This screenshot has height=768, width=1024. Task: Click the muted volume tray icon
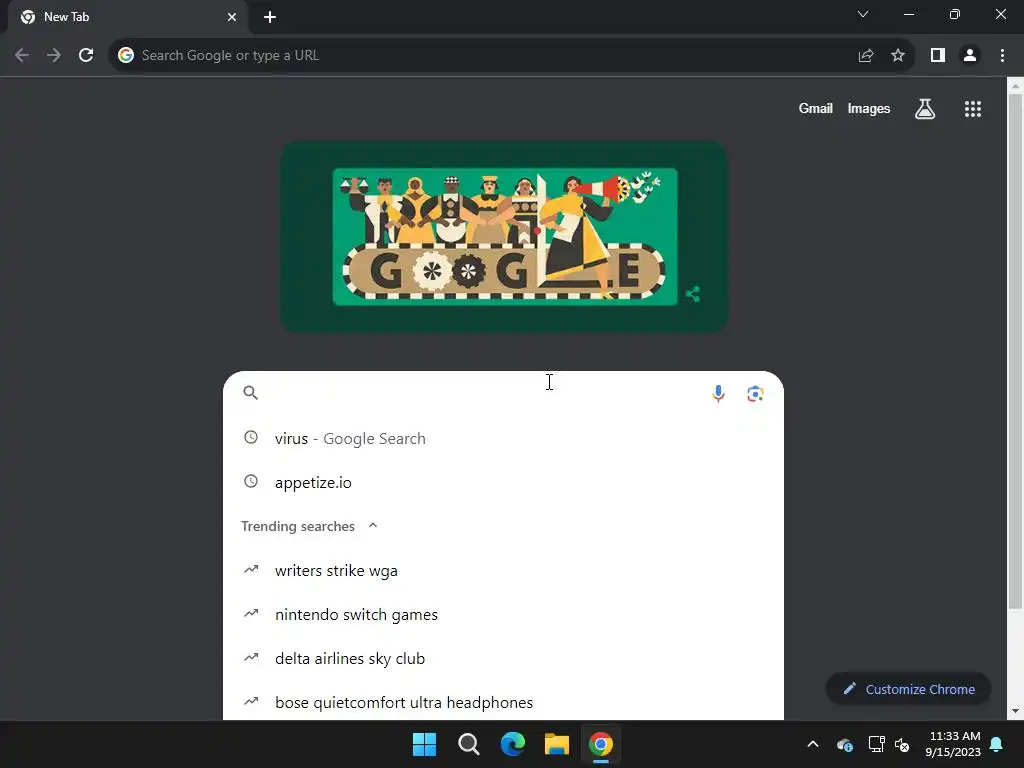pyautogui.click(x=902, y=744)
